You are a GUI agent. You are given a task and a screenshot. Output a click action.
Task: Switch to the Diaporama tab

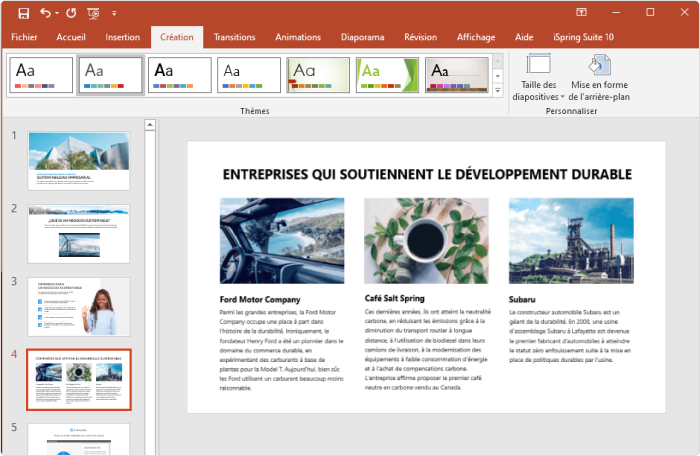(x=362, y=37)
